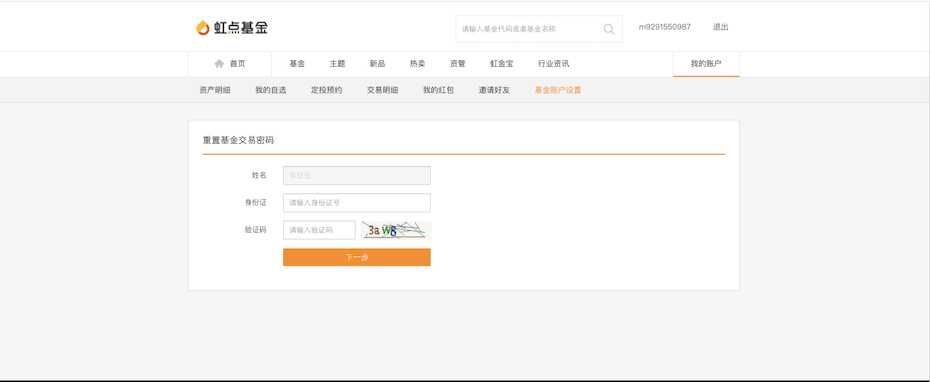930x382 pixels.
Task: Open the 我的自选 sub-tab
Action: pos(270,90)
